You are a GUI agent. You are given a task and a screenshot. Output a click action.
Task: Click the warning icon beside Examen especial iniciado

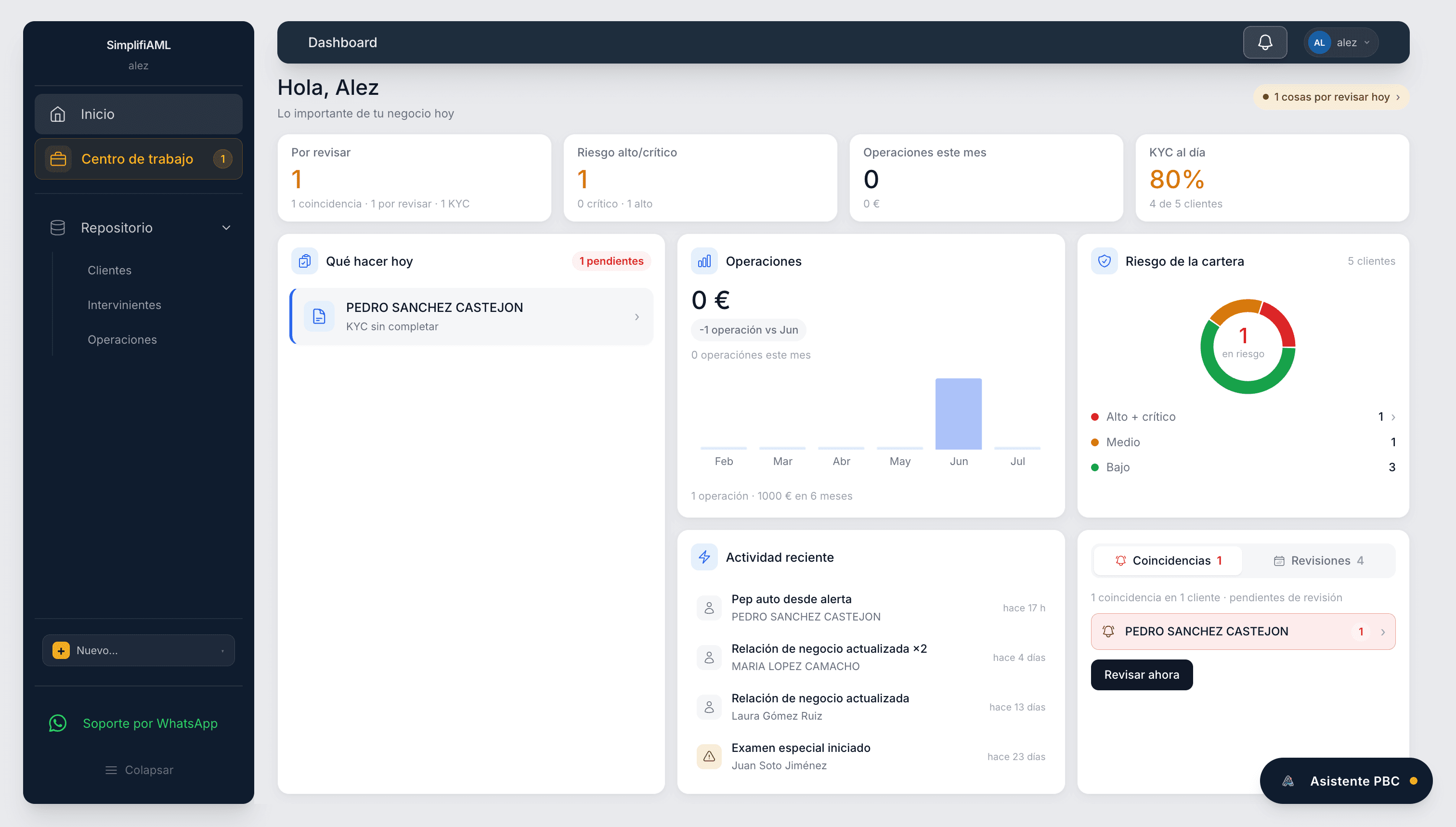[x=709, y=757]
